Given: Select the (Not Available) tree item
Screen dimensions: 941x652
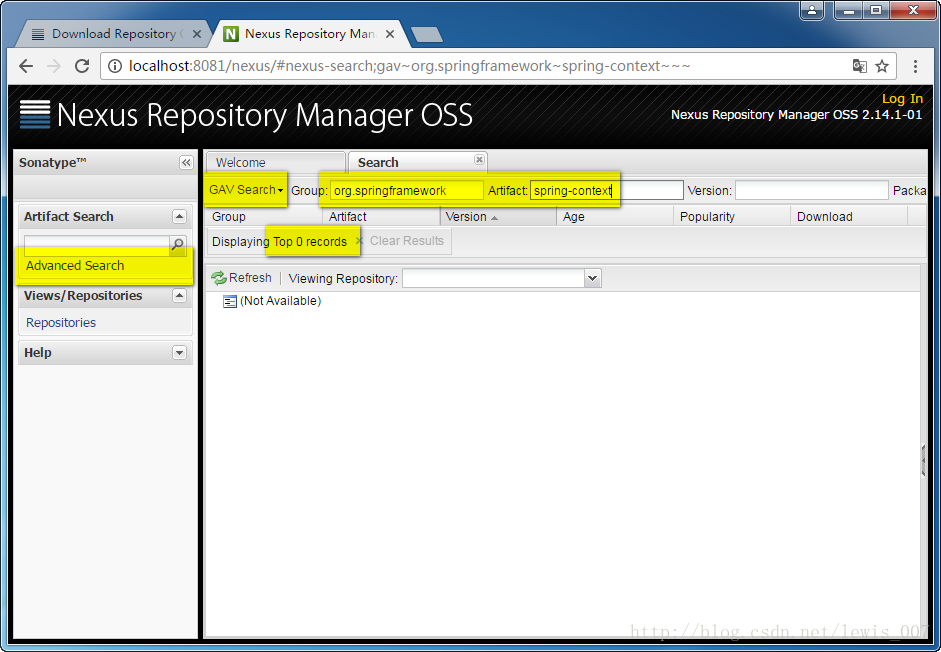Looking at the screenshot, I should pyautogui.click(x=272, y=301).
